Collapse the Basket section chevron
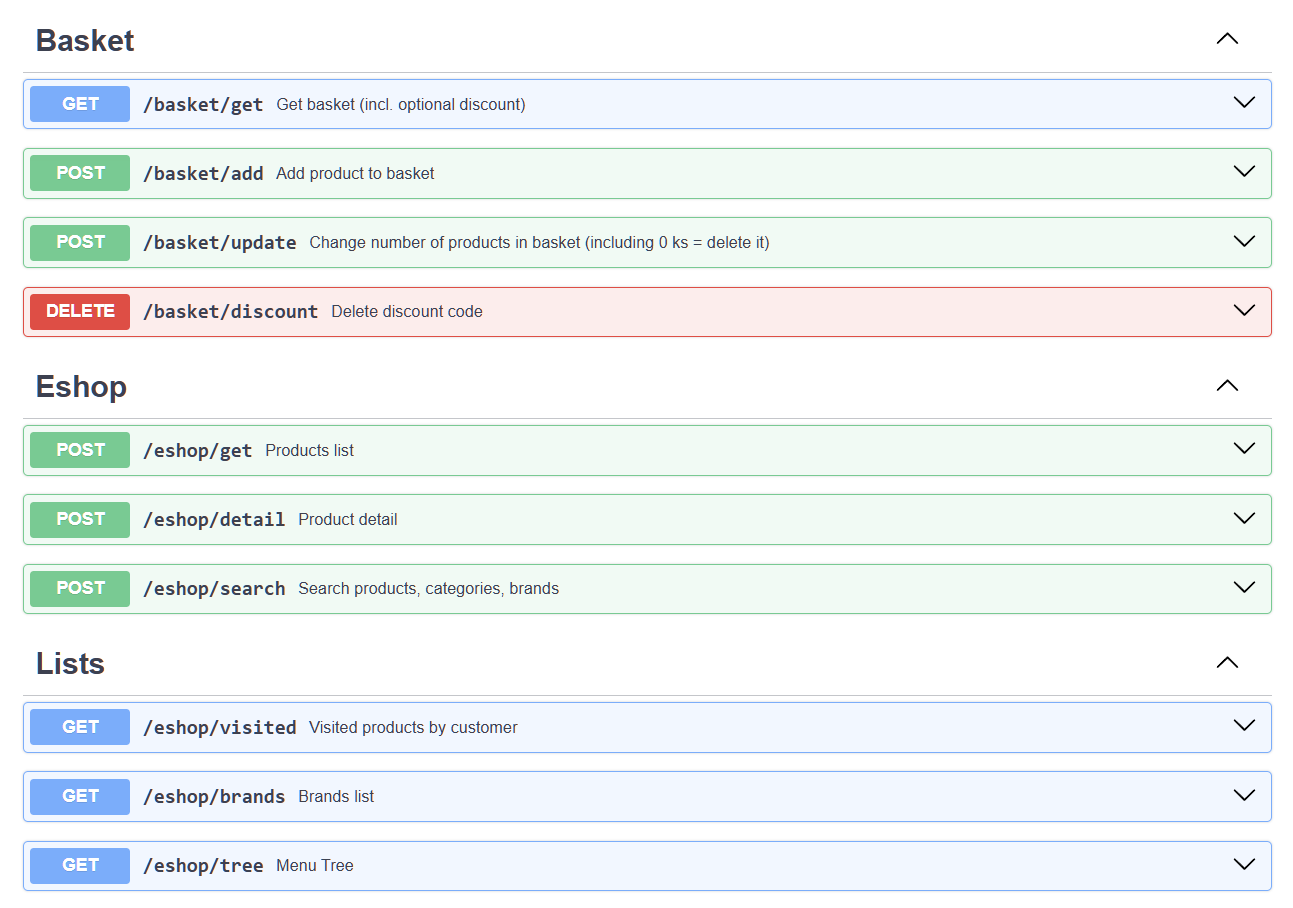 (1226, 40)
